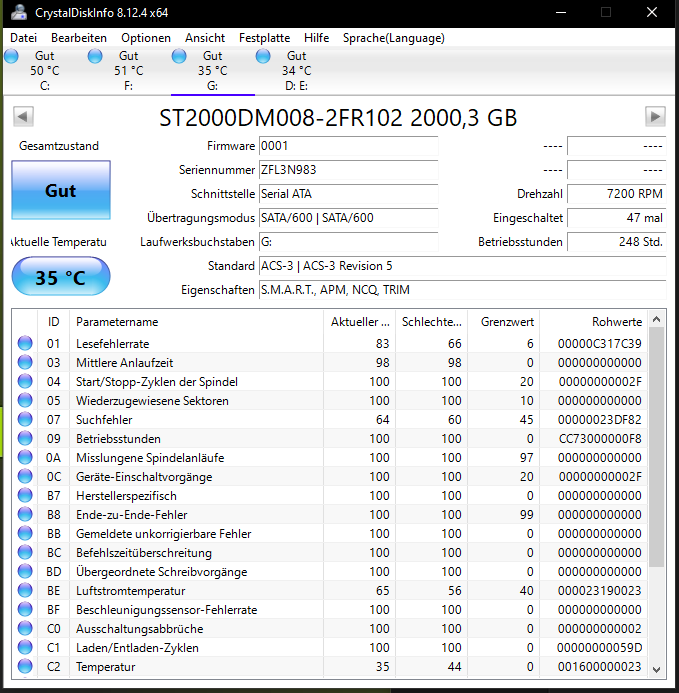Select the 34 °C D: E: drive tab
The height and width of the screenshot is (693, 679).
pyautogui.click(x=297, y=71)
